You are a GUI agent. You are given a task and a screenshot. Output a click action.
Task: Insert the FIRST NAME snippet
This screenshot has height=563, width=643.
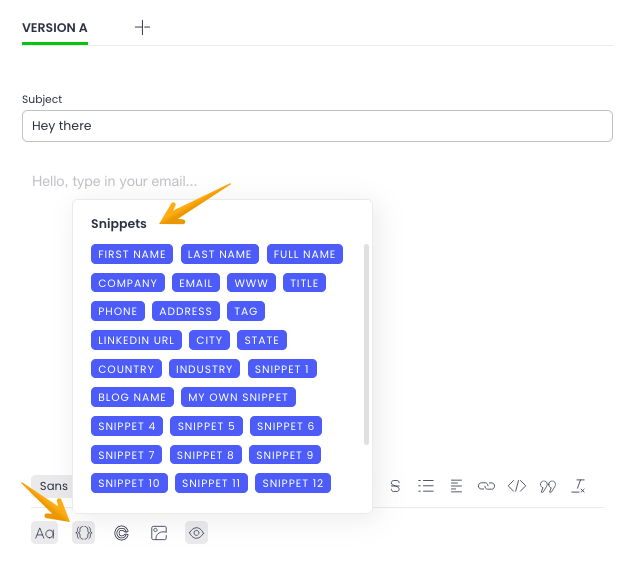(x=132, y=254)
